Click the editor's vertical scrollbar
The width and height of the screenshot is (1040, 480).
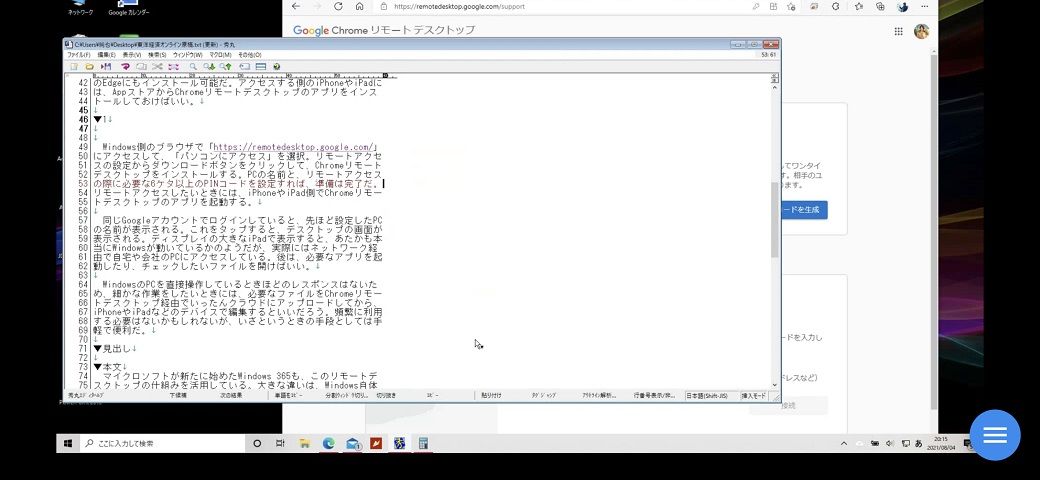pos(774,220)
